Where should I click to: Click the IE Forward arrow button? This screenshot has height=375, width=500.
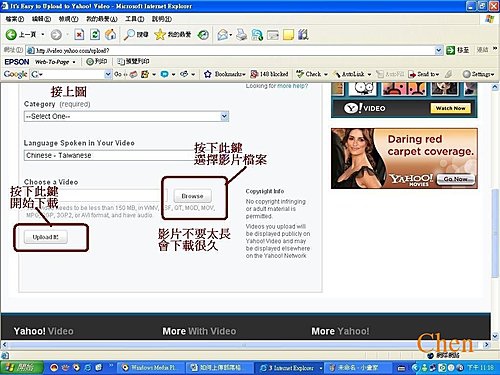56,34
